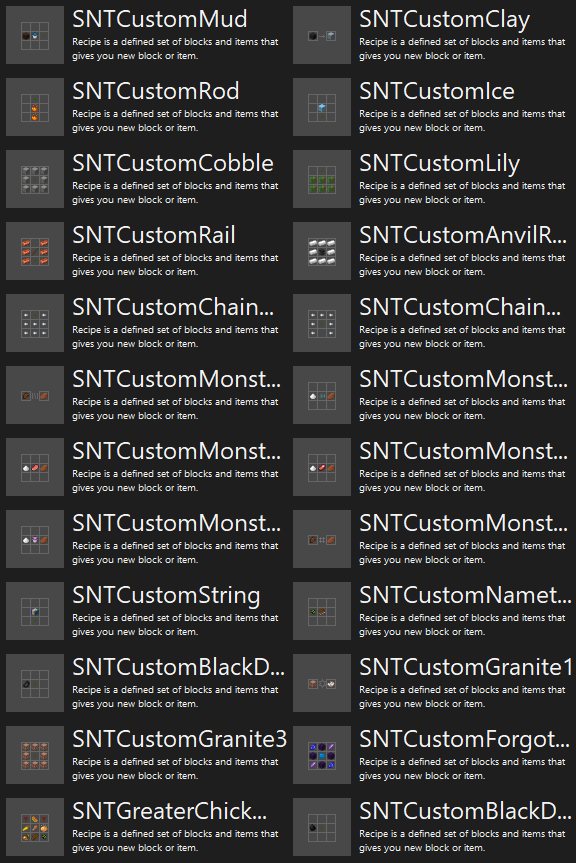This screenshot has height=863, width=576.
Task: Click the SNTCustomRod recipe icon
Action: [35, 107]
